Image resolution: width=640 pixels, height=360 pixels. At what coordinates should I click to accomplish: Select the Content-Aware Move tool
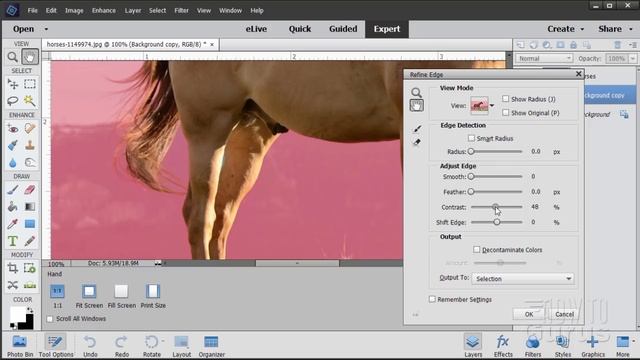coord(13,285)
